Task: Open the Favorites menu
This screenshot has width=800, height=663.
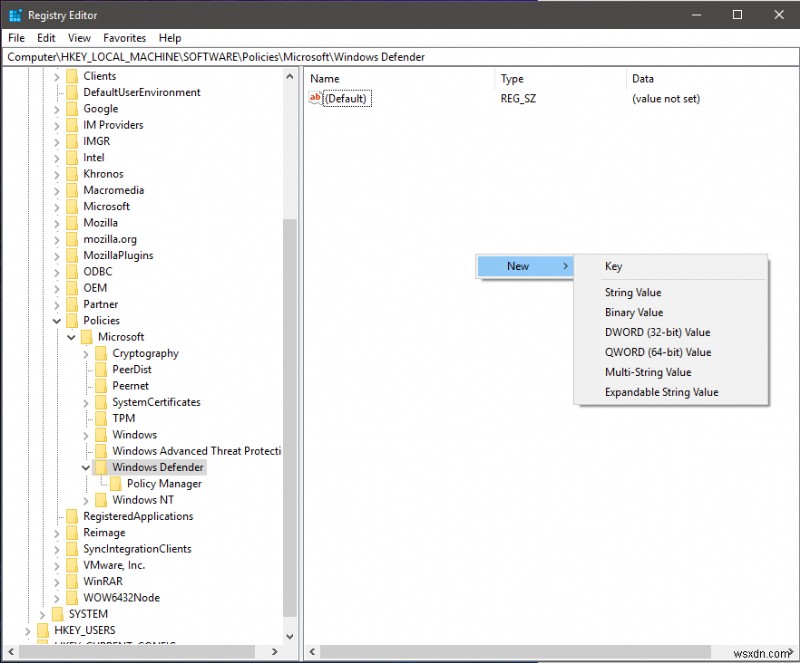Action: point(124,38)
